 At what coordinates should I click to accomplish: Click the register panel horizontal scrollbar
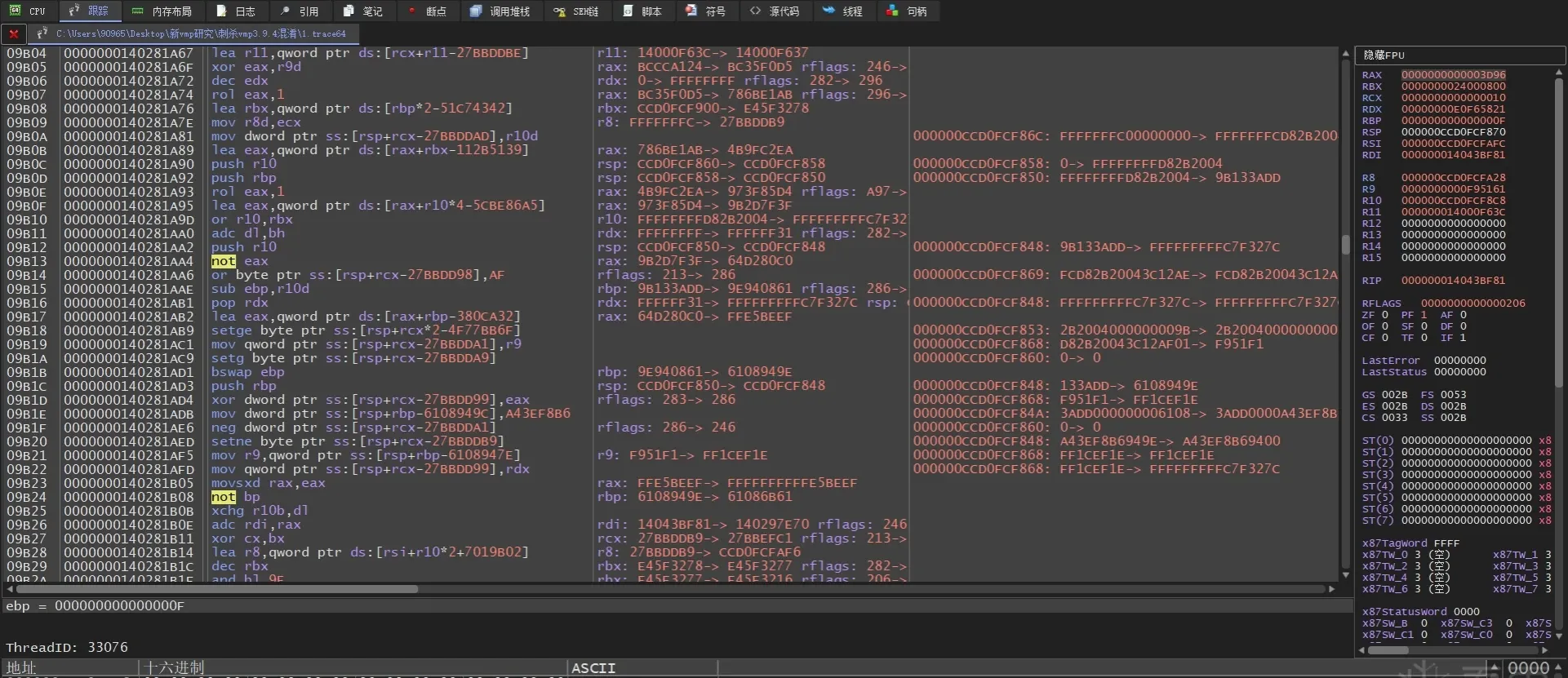pyautogui.click(x=1388, y=650)
